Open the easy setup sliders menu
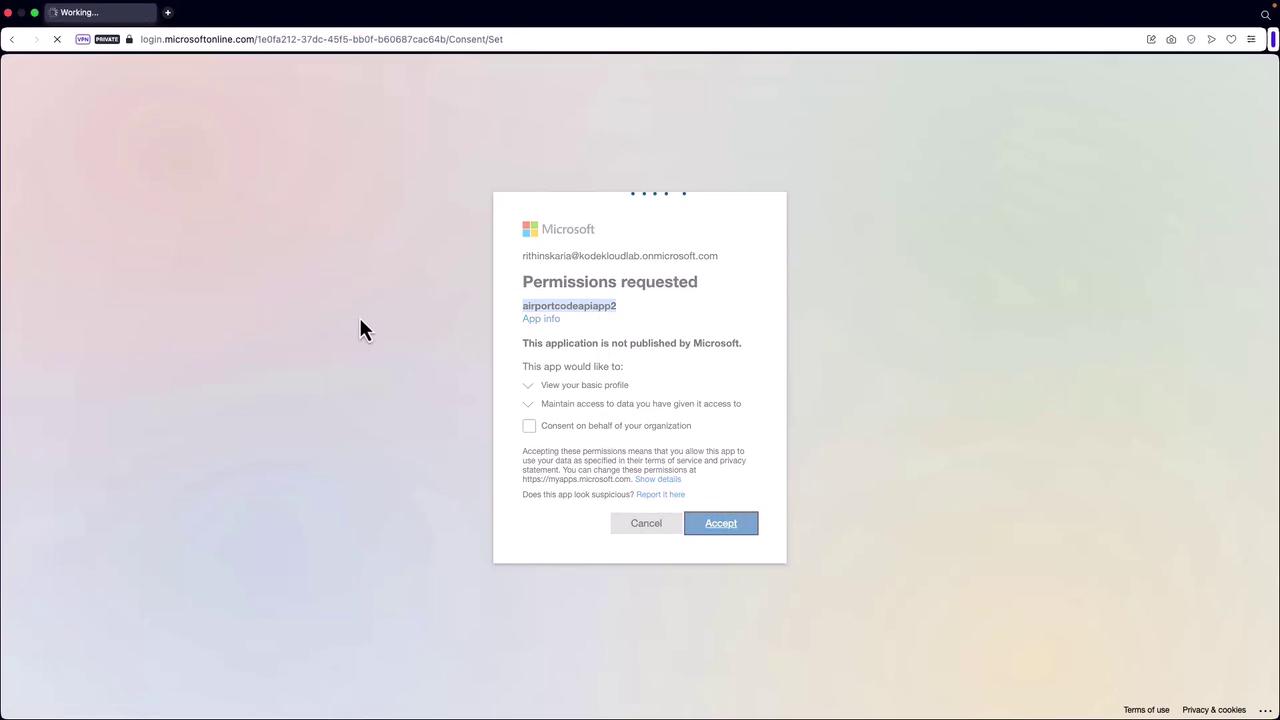The width and height of the screenshot is (1280, 720). [x=1251, y=39]
